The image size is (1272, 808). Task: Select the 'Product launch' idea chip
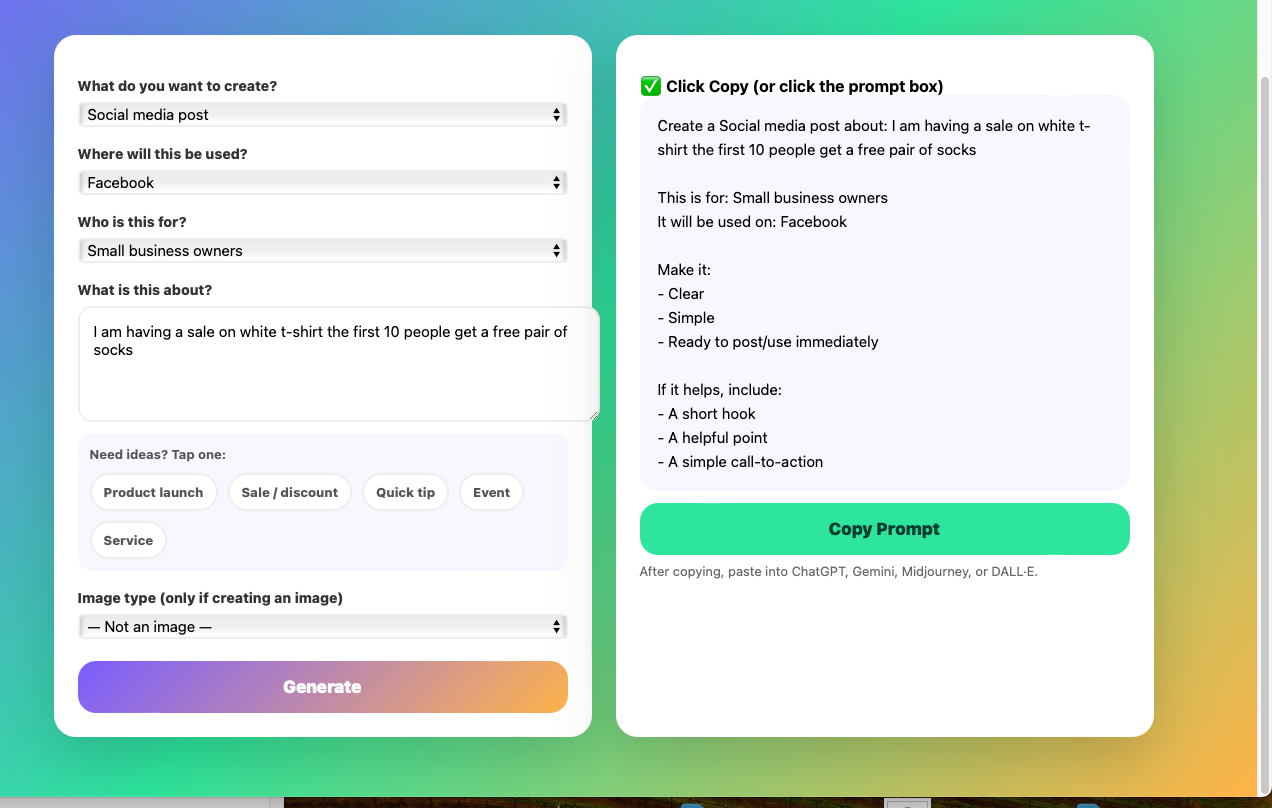(x=153, y=492)
